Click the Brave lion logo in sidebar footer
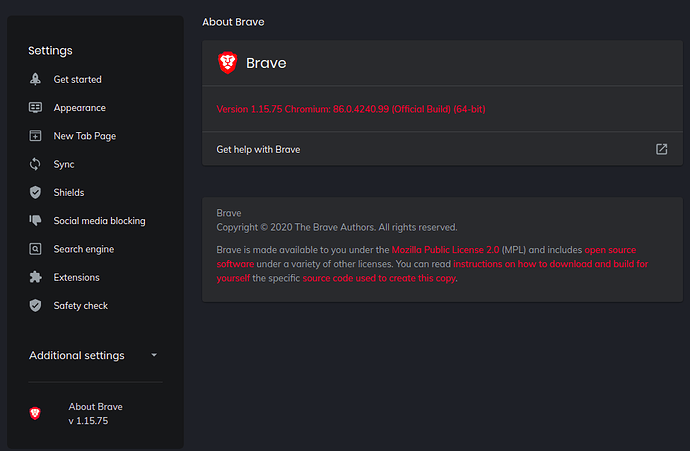The image size is (690, 451). (35, 413)
